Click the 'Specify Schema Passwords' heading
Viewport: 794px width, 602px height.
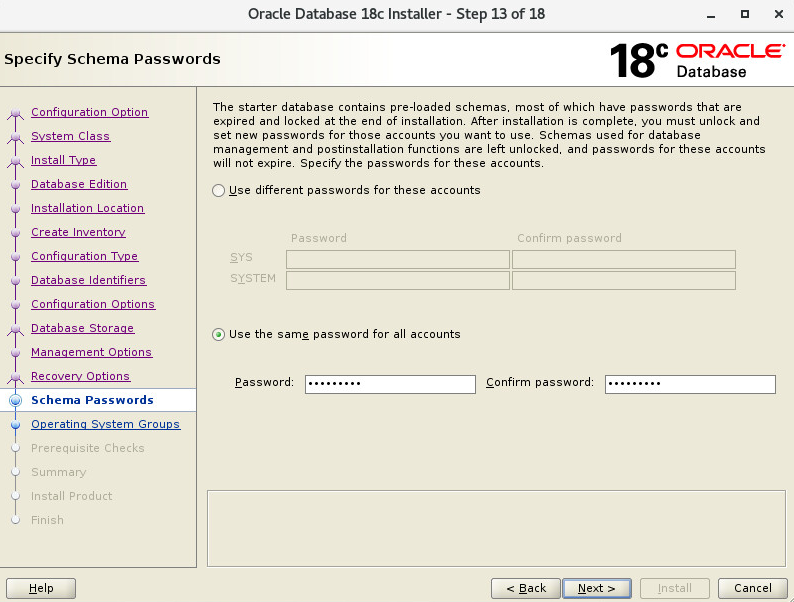(x=112, y=59)
